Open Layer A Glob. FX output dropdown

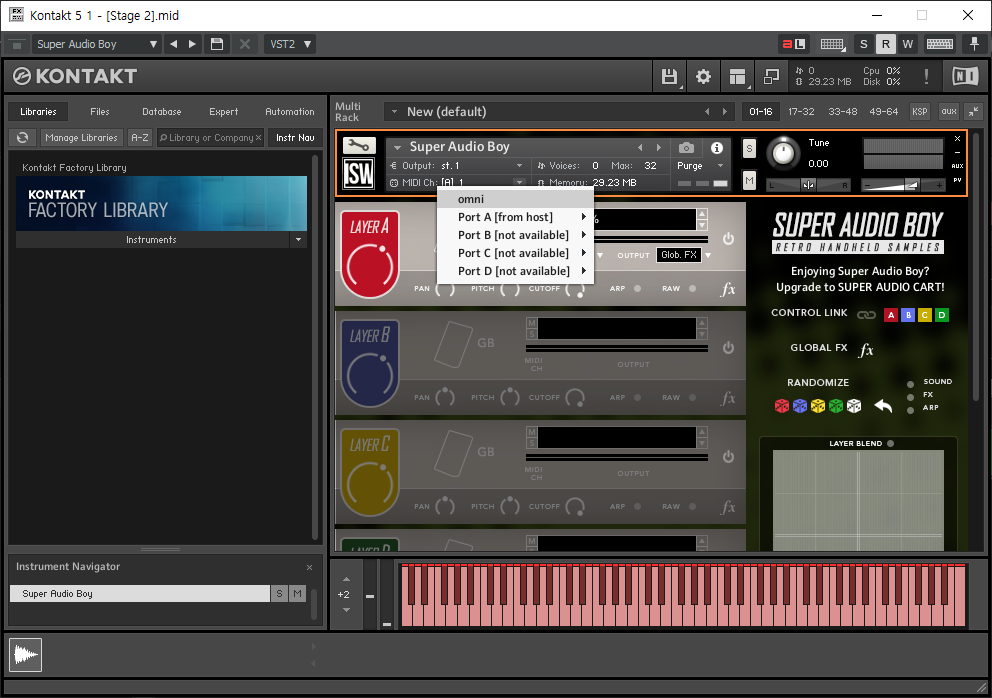coord(708,255)
